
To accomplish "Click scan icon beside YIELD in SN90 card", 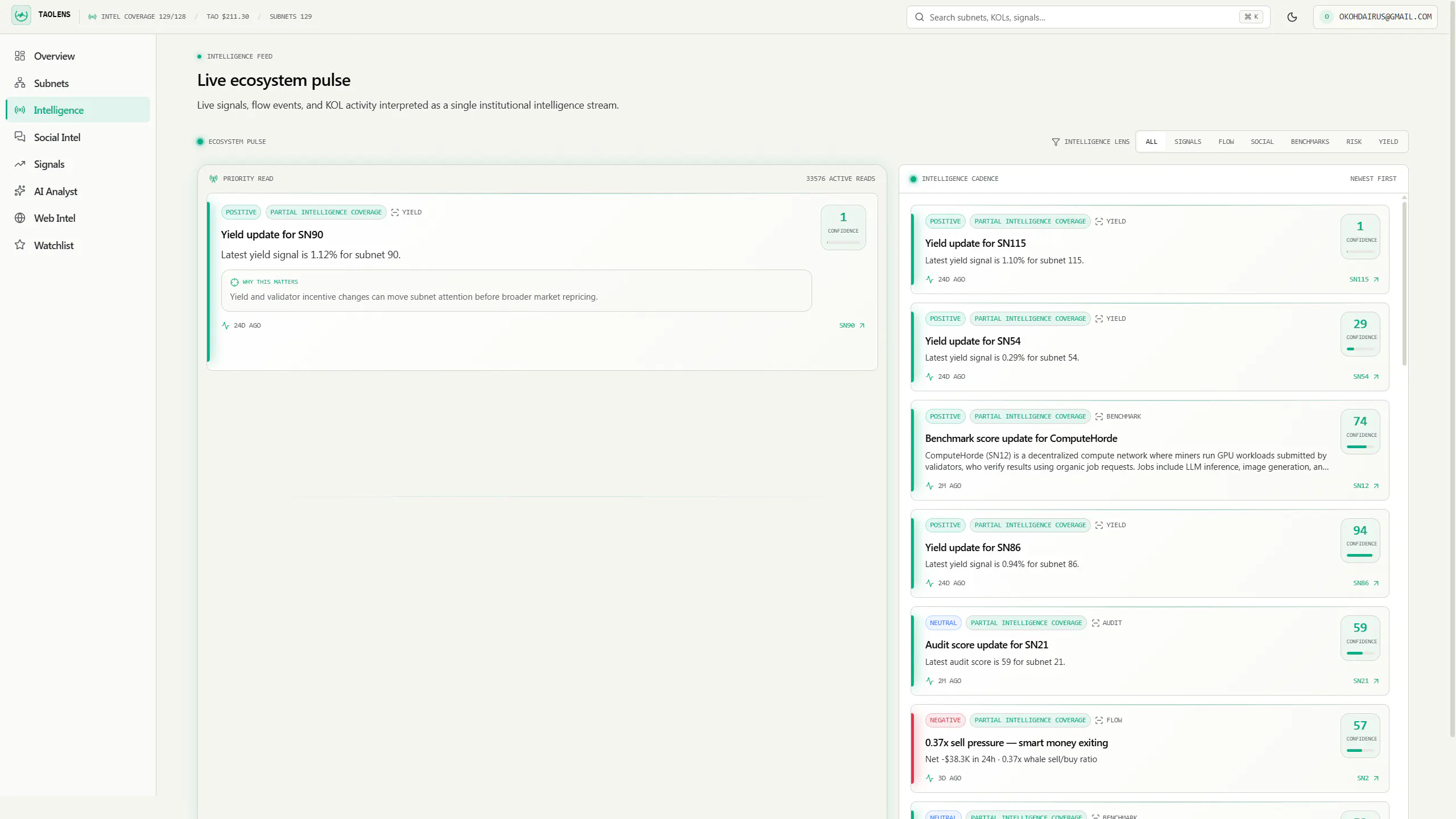I will click(x=395, y=213).
